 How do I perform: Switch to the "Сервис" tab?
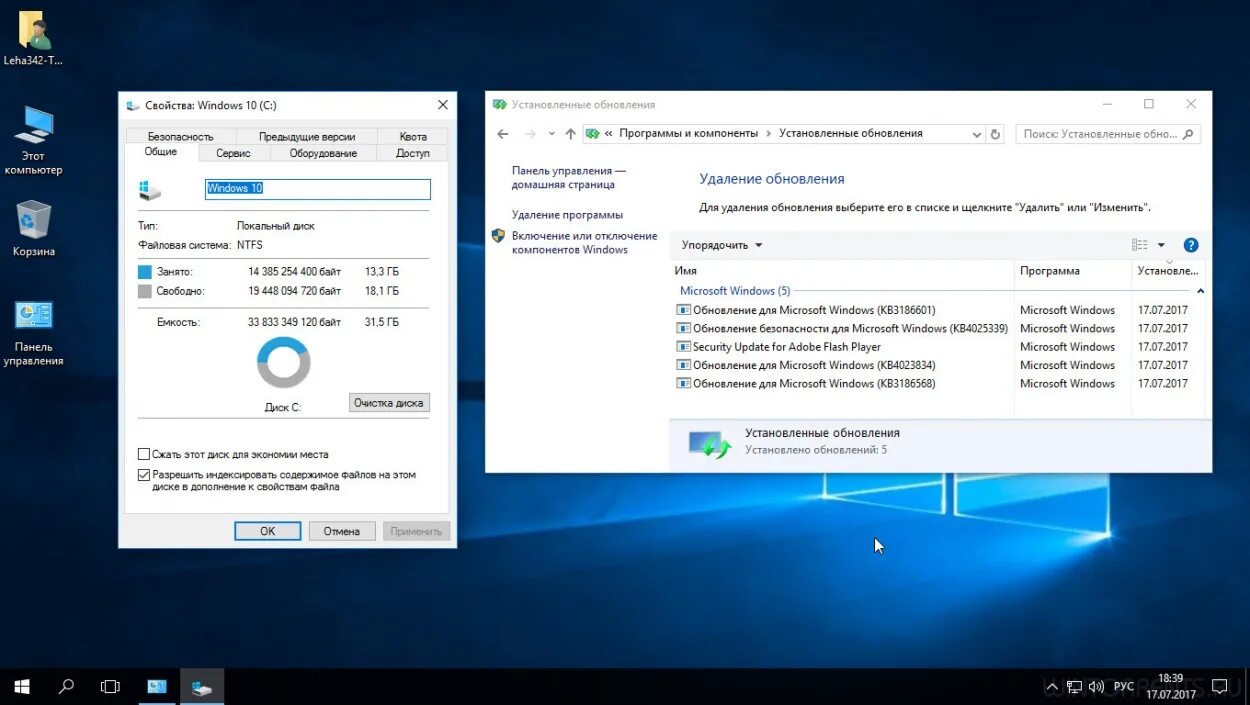click(x=233, y=153)
